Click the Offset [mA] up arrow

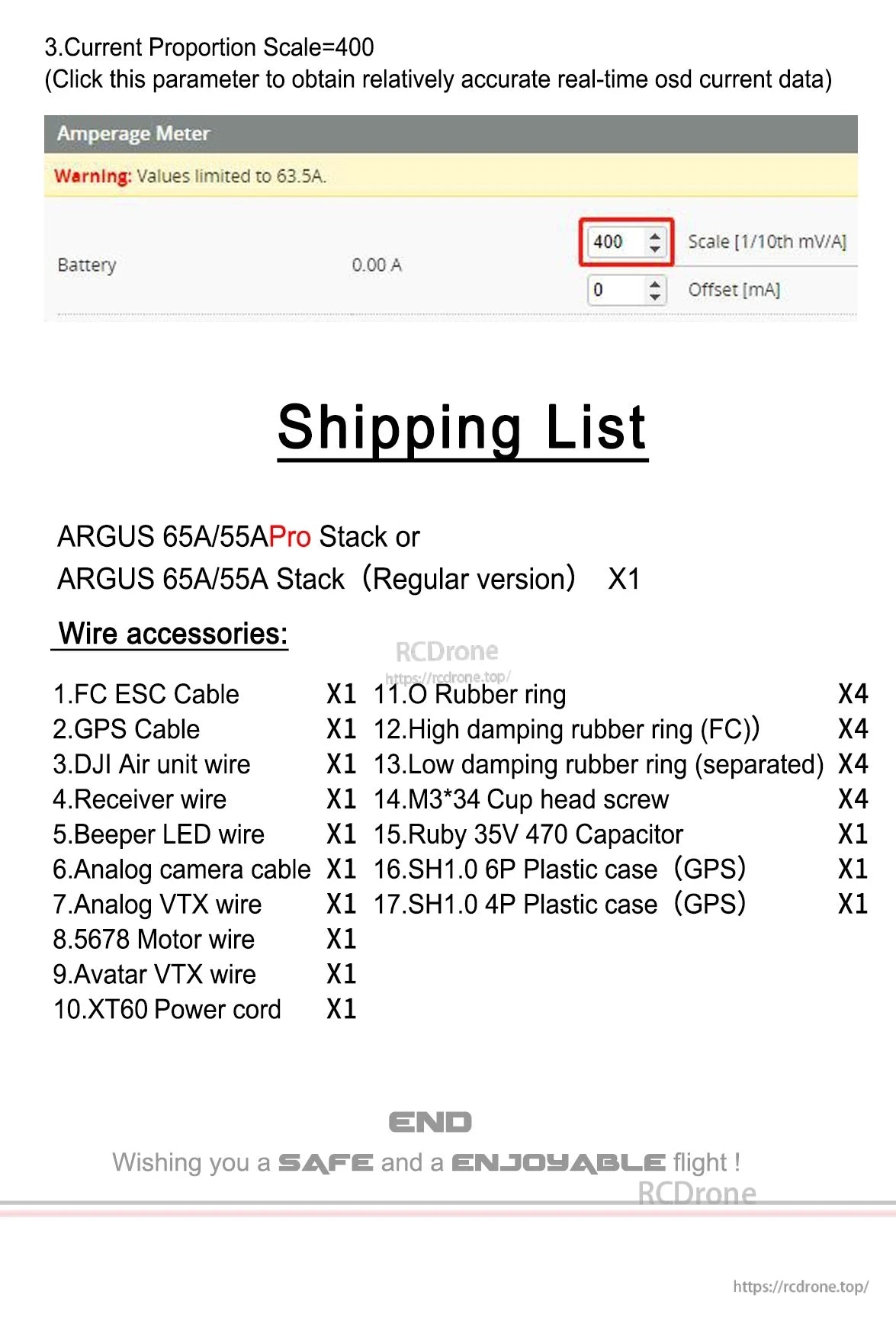[x=654, y=284]
